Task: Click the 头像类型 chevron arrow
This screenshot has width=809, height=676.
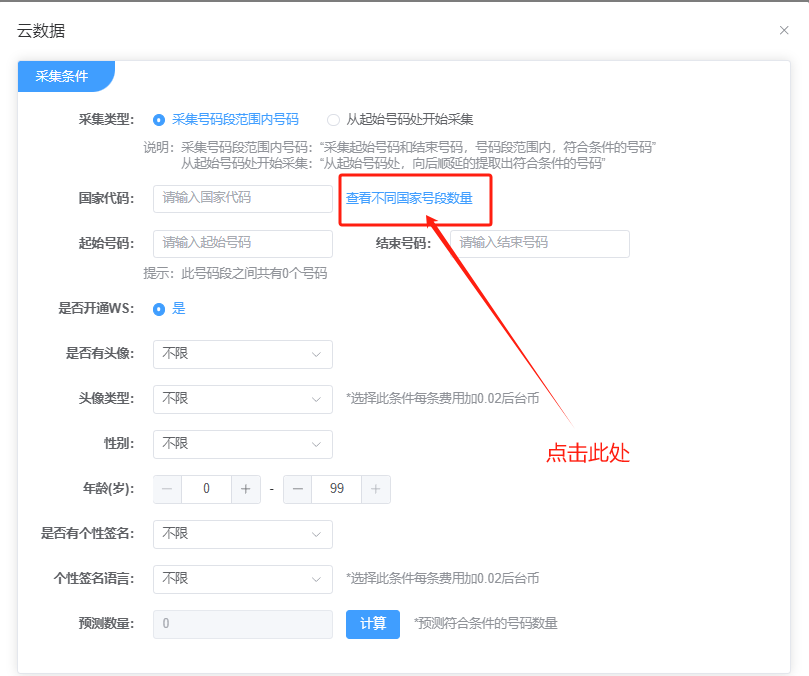Action: pos(316,399)
